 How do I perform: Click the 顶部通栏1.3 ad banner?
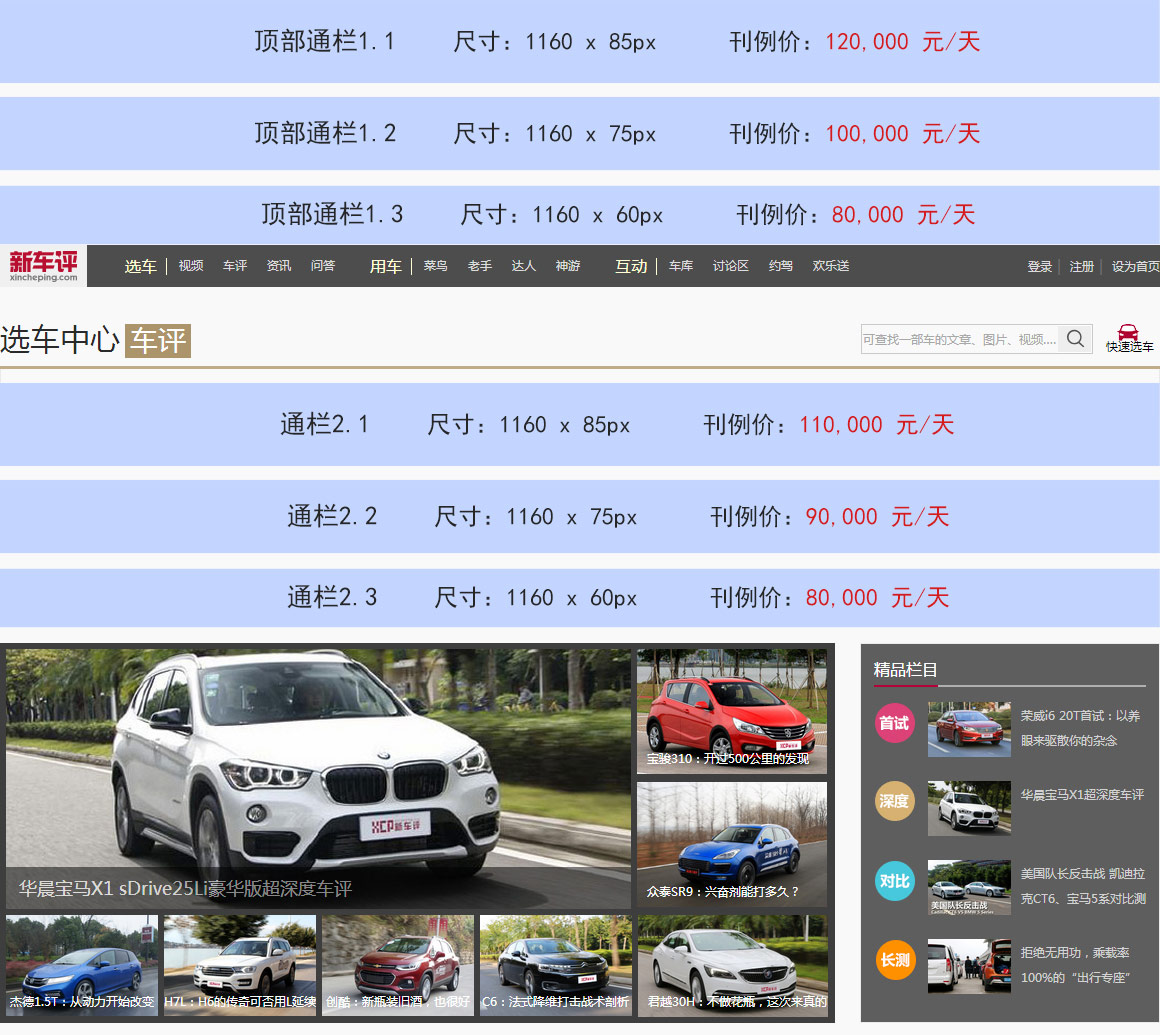tap(580, 215)
